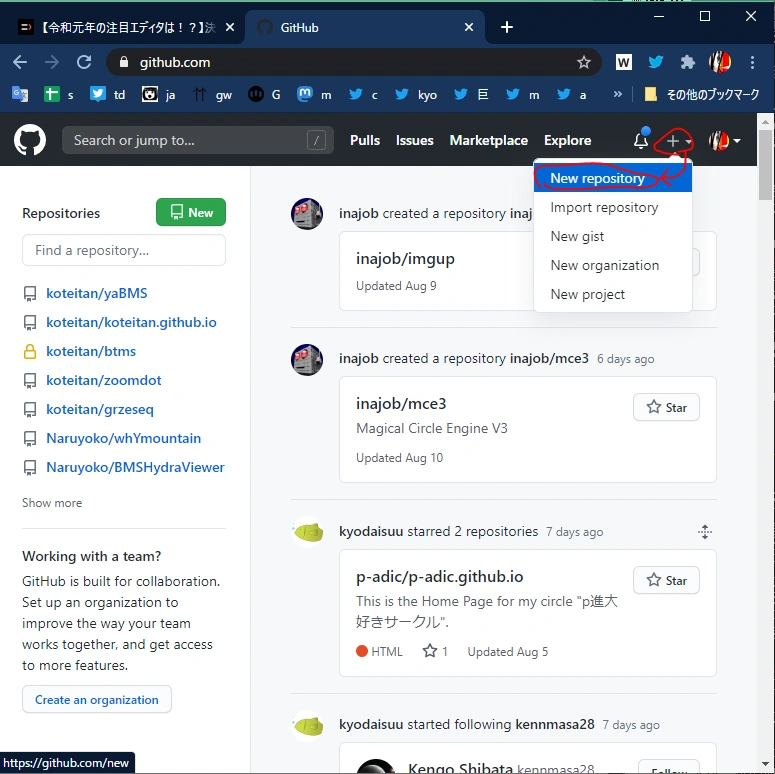Choose New gist menu item
775x774 pixels.
(x=612, y=236)
